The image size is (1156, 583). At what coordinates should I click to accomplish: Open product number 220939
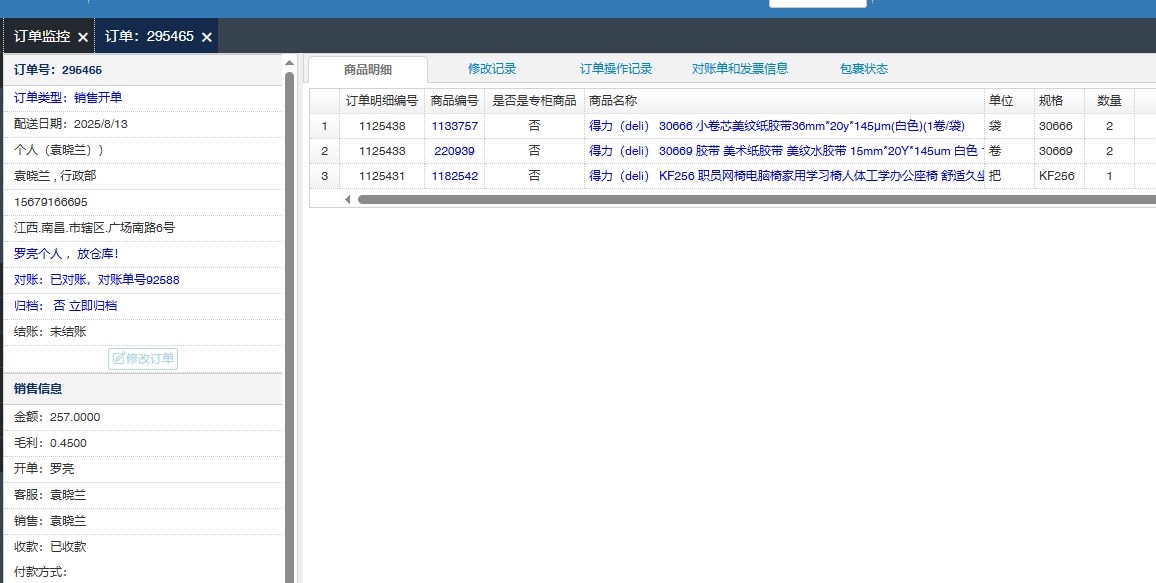click(454, 151)
